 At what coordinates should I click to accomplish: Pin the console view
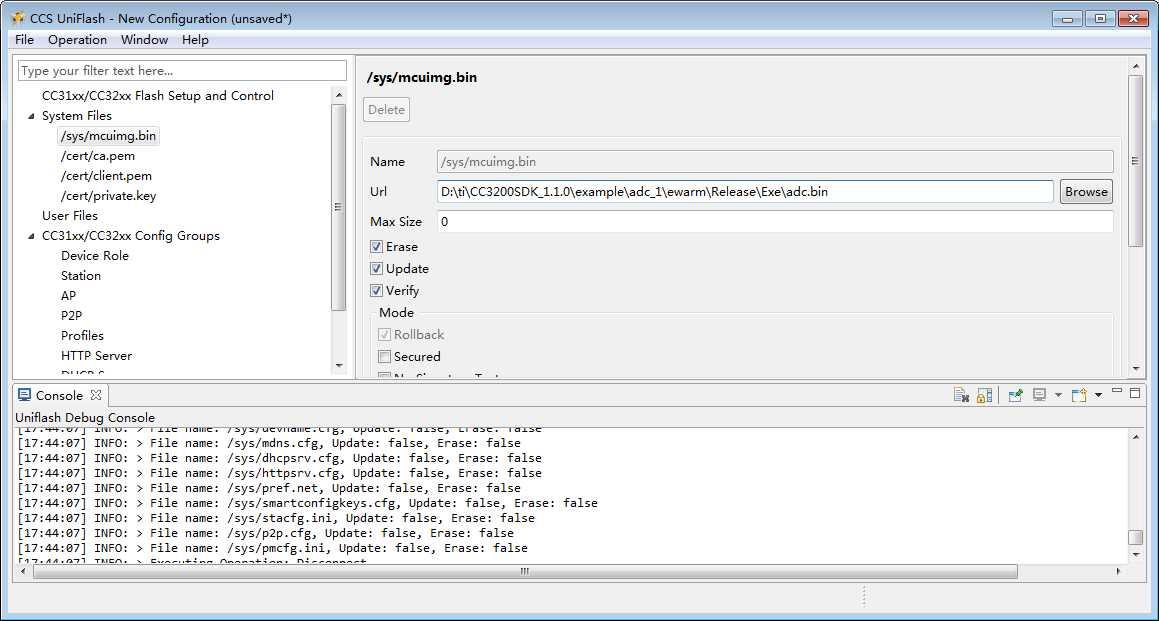[x=1016, y=396]
